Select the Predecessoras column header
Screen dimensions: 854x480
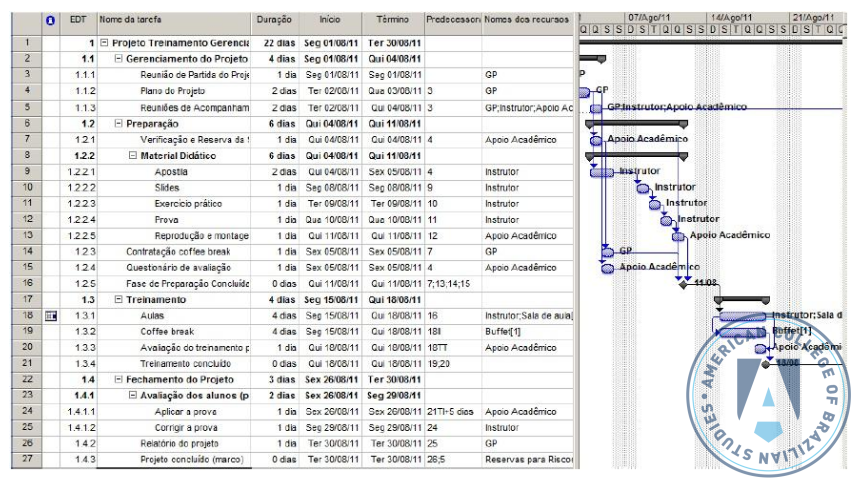tap(453, 24)
